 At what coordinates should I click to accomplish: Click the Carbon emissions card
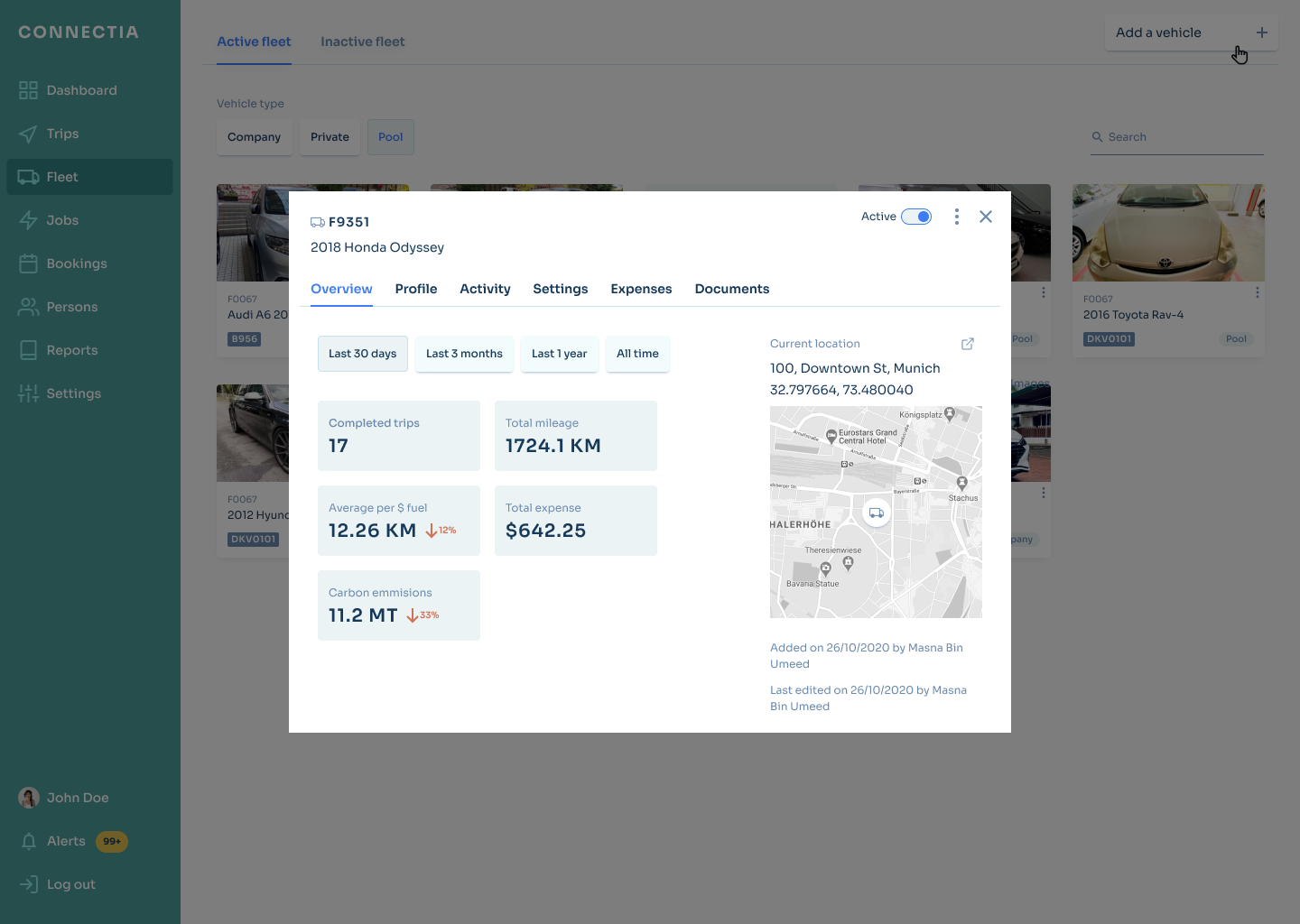399,605
